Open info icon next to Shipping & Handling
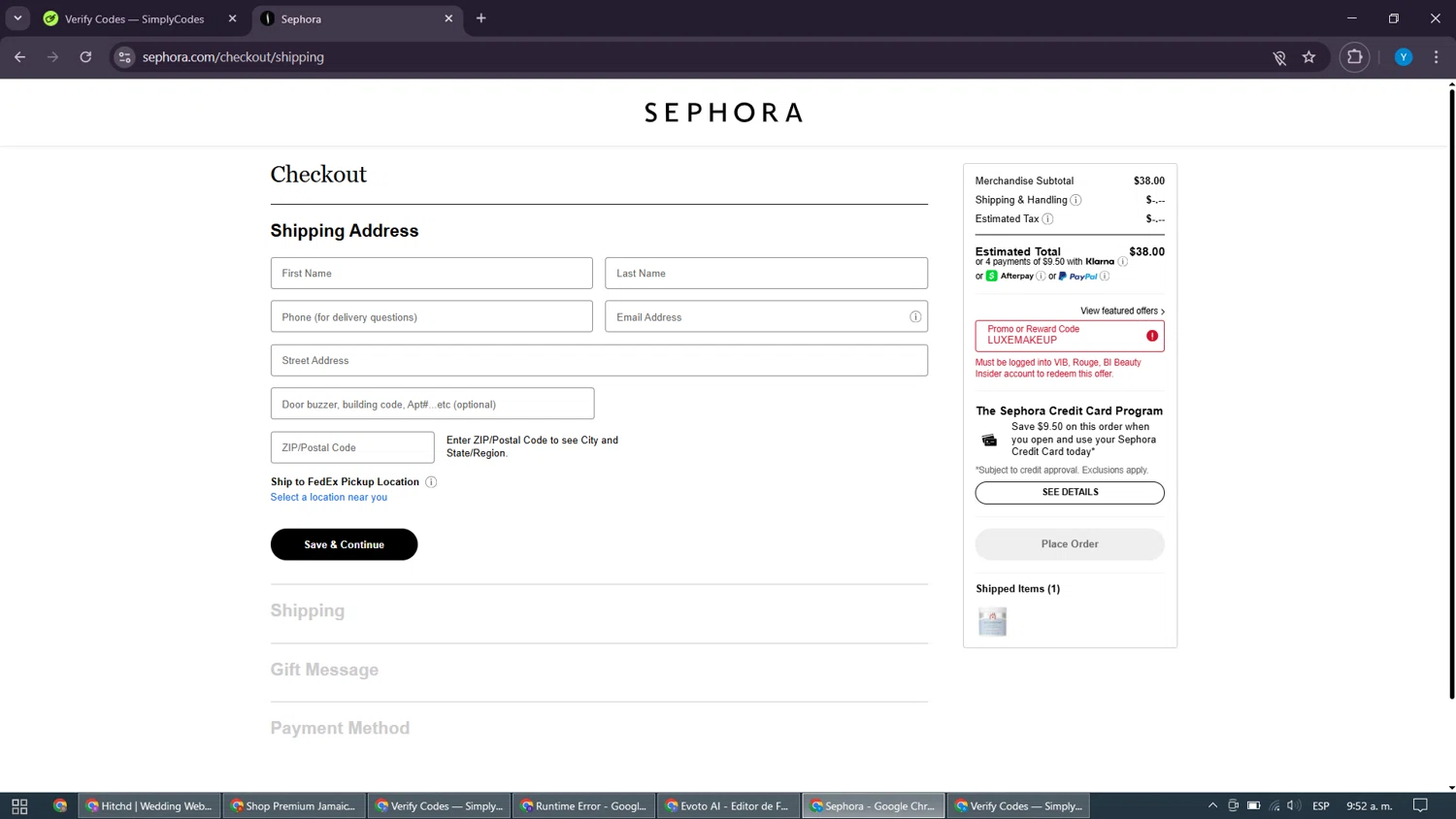 pyautogui.click(x=1075, y=200)
